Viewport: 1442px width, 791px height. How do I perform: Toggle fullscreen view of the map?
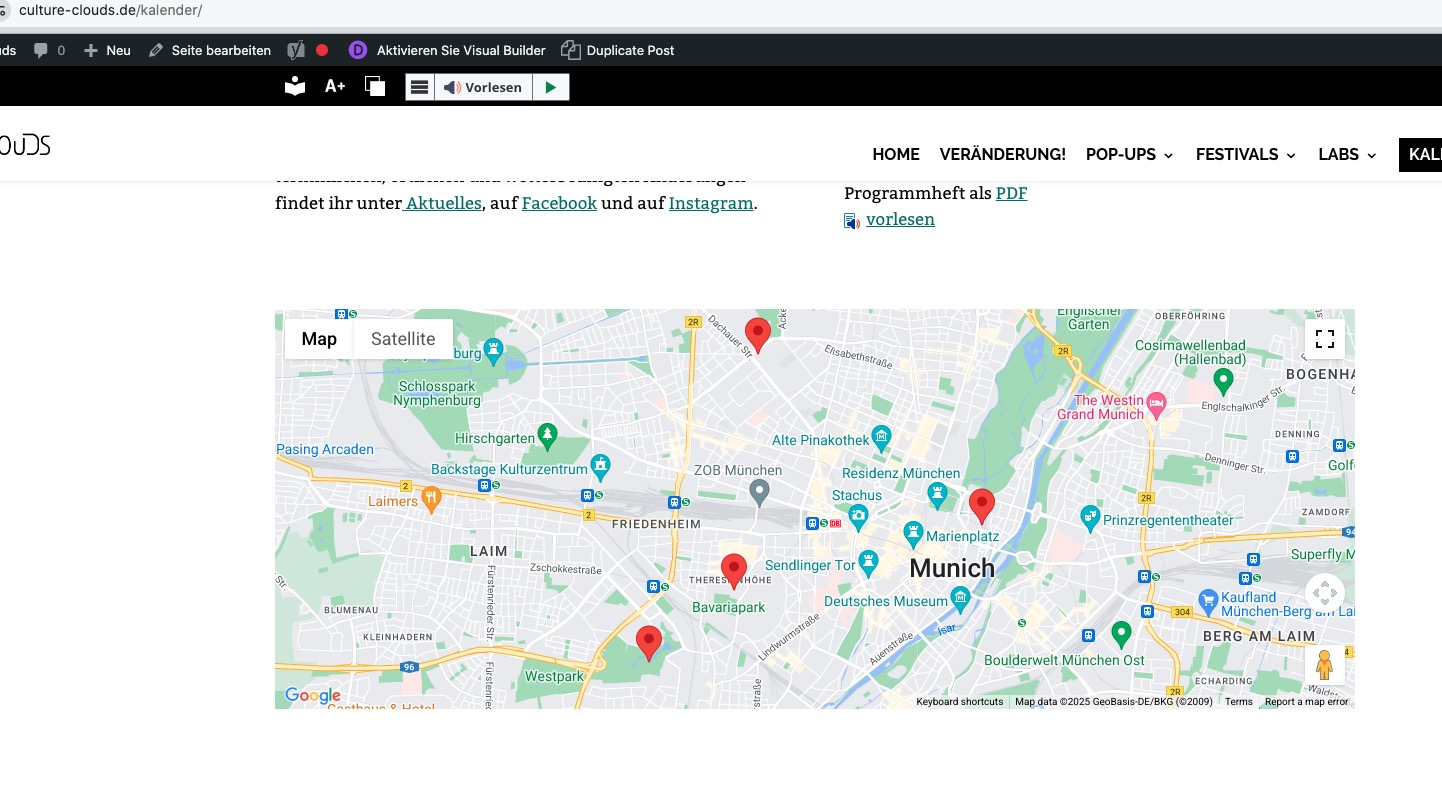[x=1325, y=339]
